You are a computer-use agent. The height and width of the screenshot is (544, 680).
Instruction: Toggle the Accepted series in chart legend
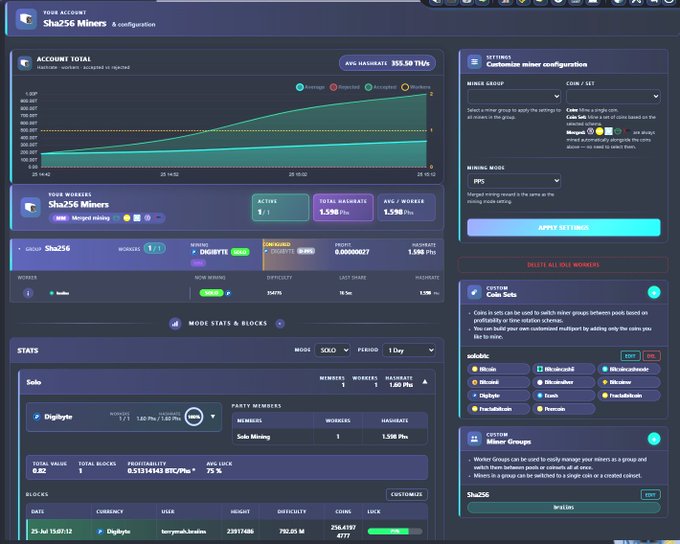381,87
